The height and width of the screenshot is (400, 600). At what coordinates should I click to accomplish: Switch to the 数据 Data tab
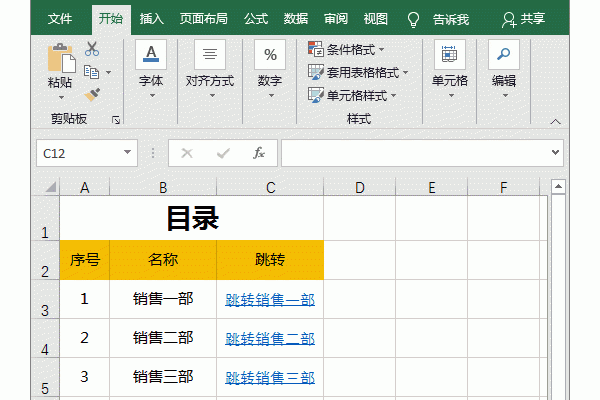click(296, 19)
